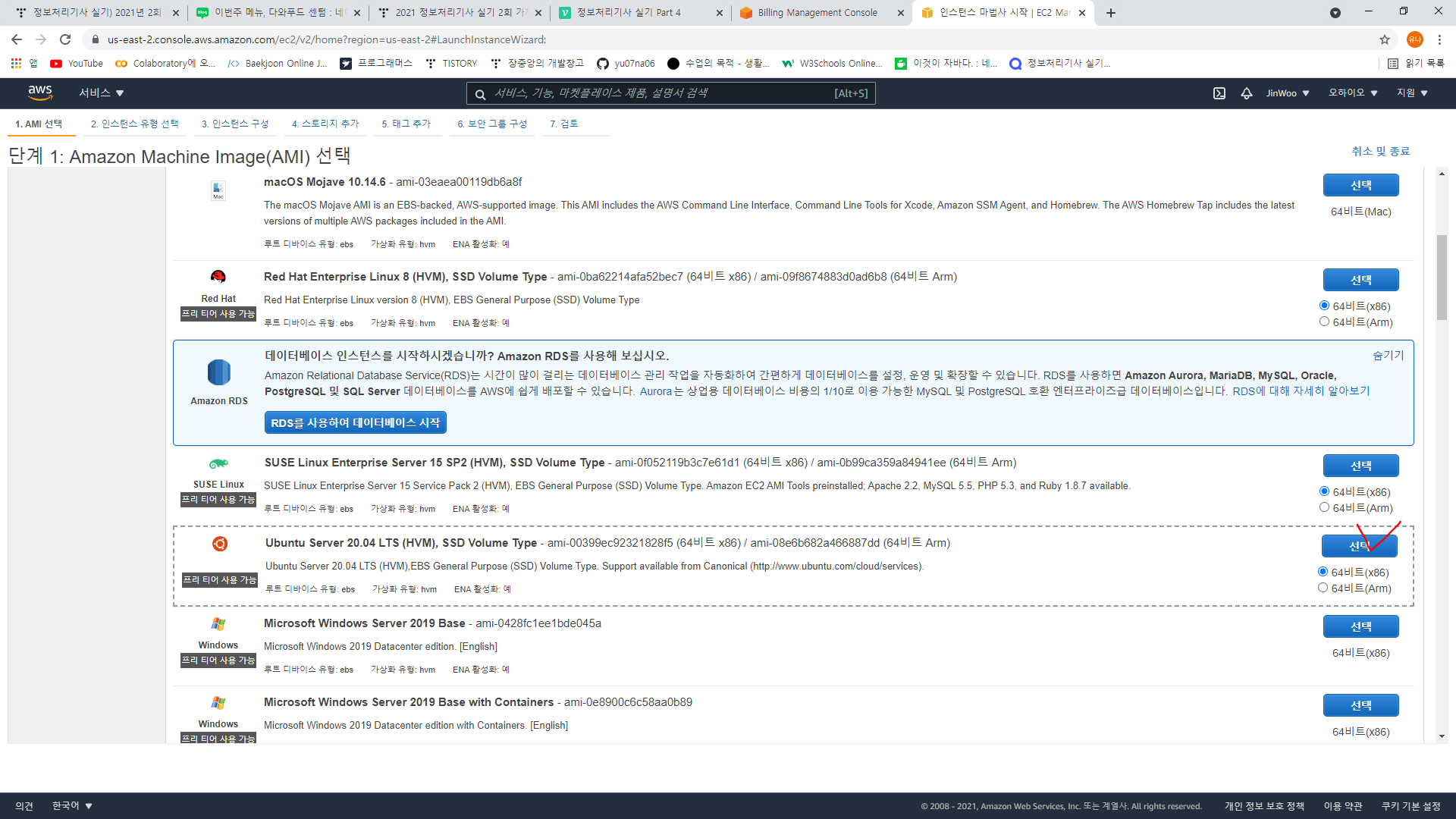Switch to Billing Management Console browser tab
The image size is (1456, 819).
click(822, 13)
